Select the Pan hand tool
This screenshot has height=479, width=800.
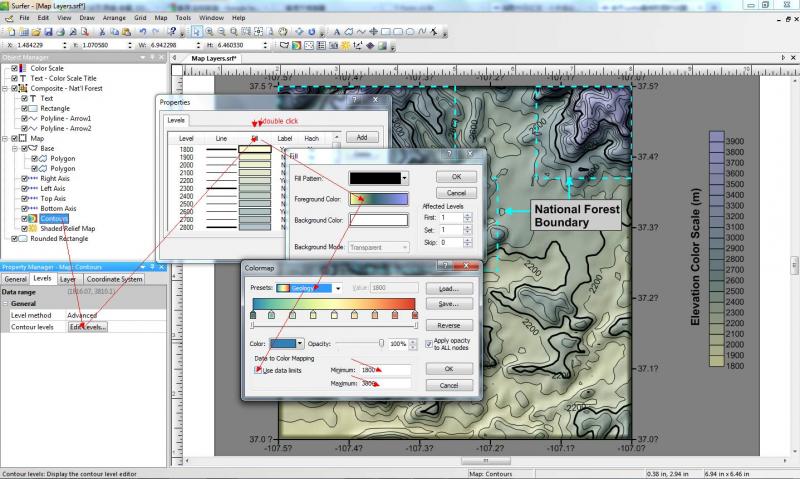[283, 31]
